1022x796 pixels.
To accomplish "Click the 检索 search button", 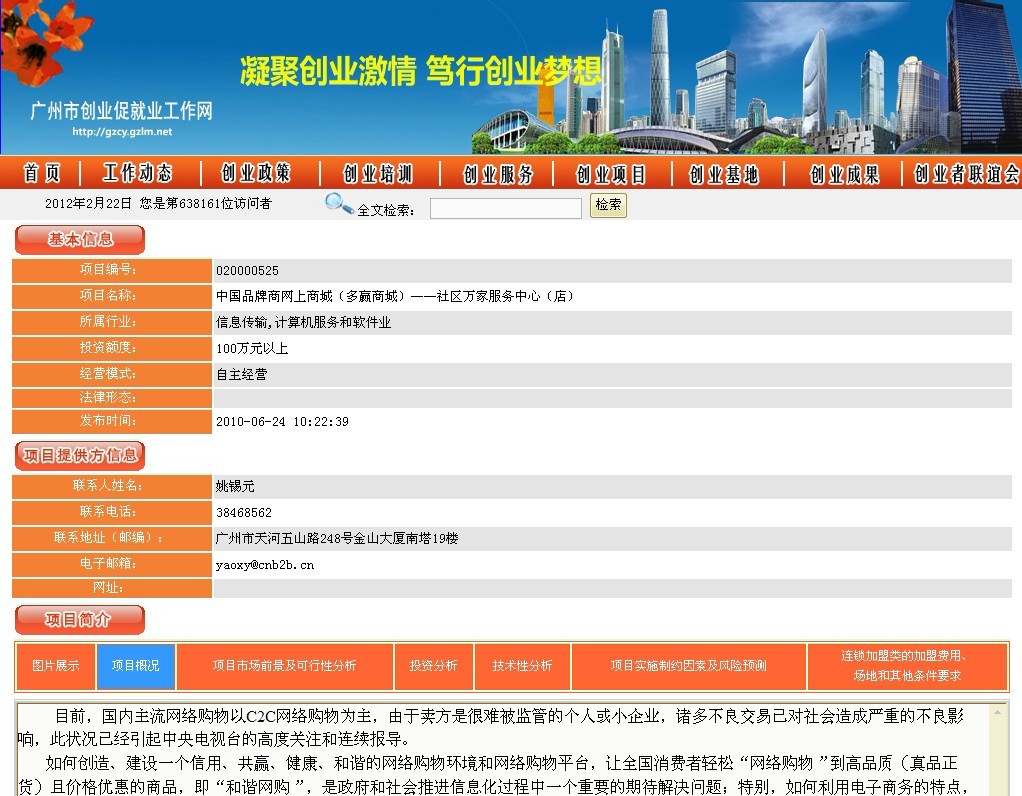I will [608, 206].
